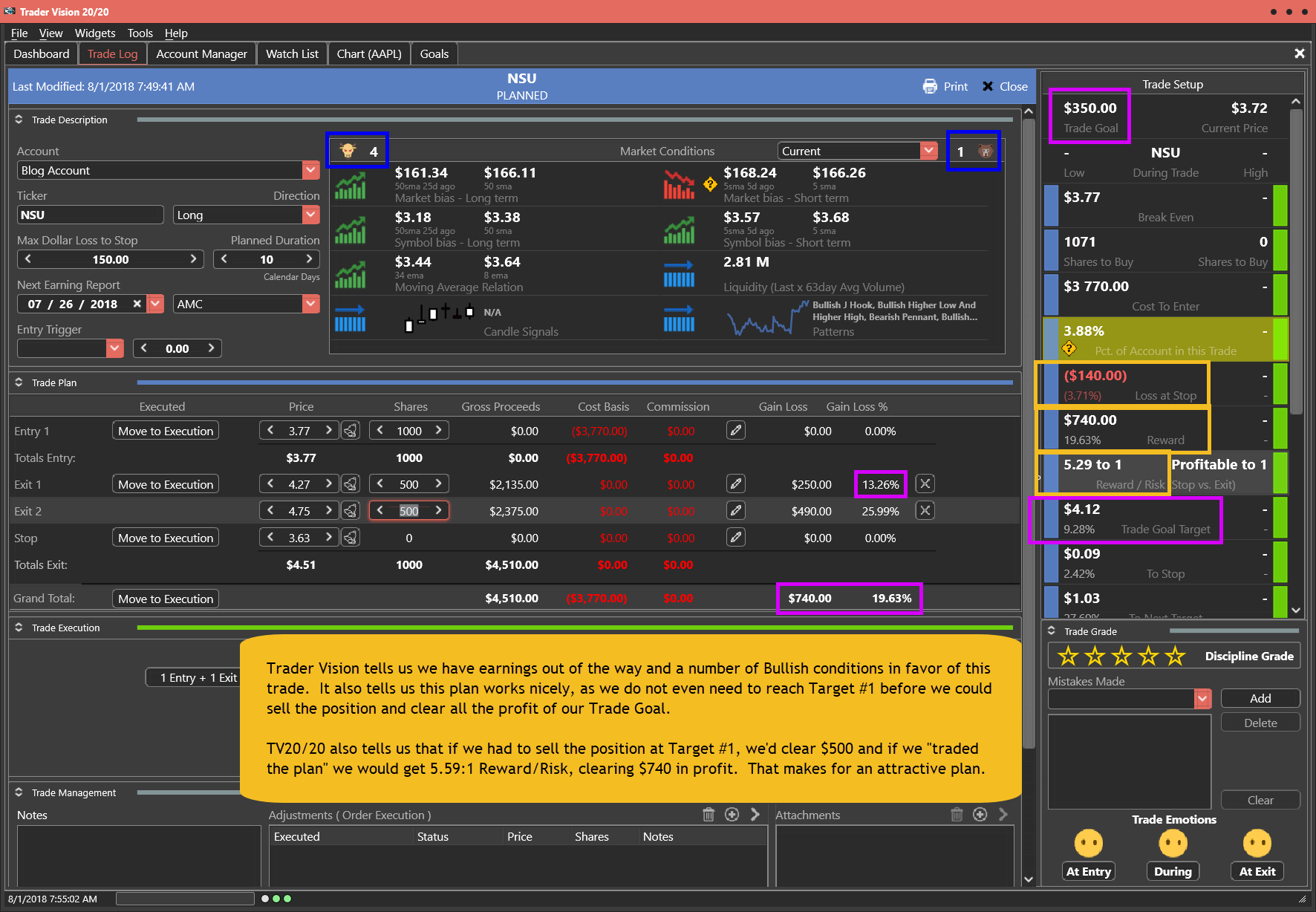Click Move to Execution for Entry 1
This screenshot has height=912, width=1316.
[x=166, y=431]
